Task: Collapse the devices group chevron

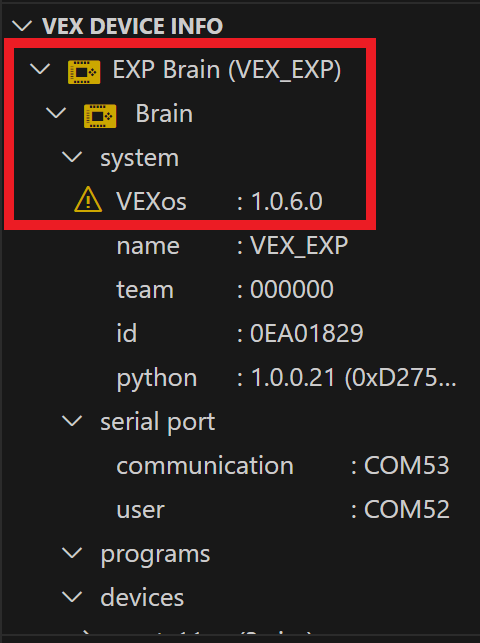Action: click(72, 597)
